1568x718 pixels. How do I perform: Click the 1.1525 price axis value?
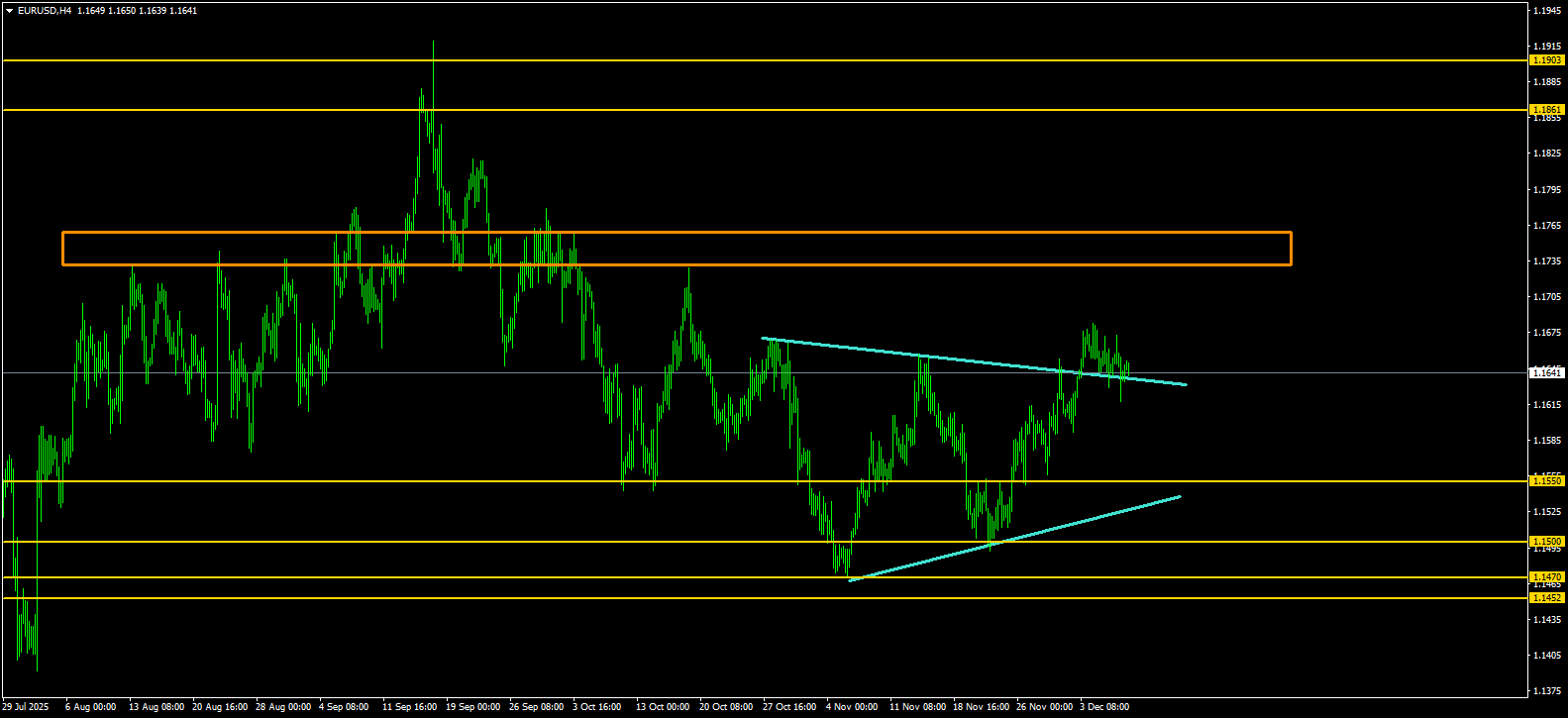(x=1547, y=512)
